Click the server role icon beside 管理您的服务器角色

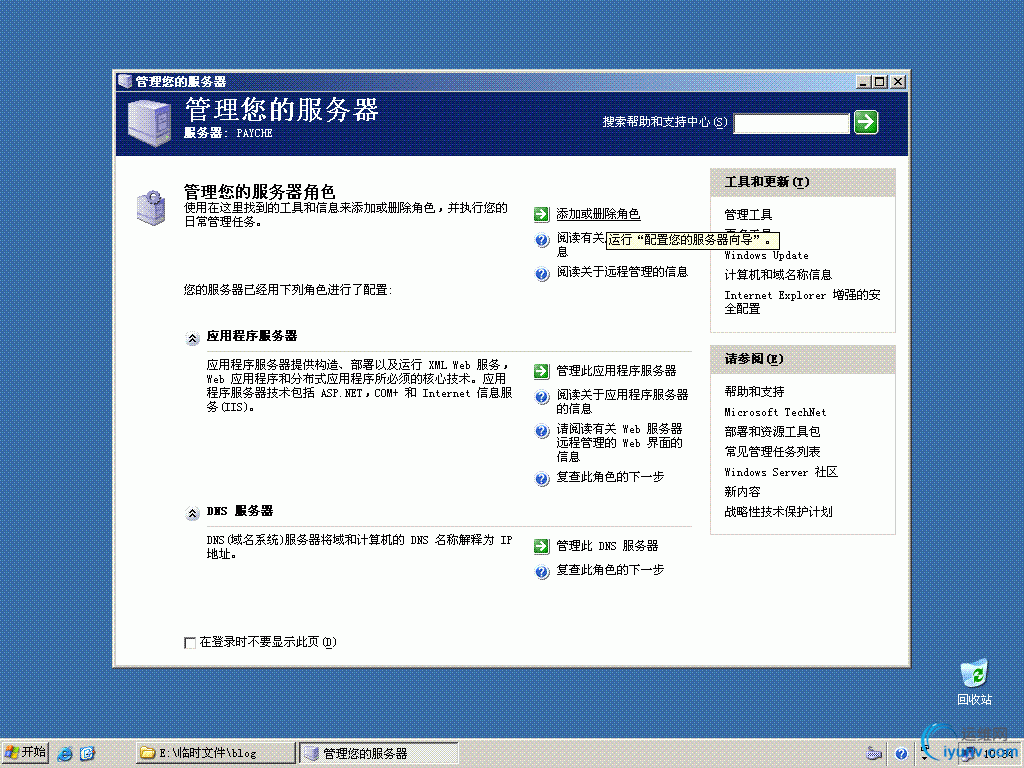(x=151, y=208)
